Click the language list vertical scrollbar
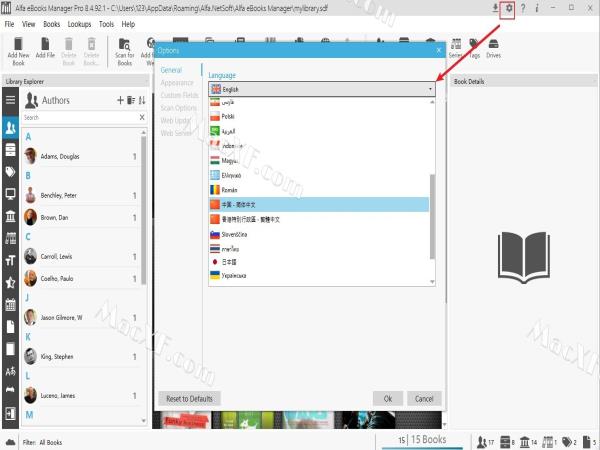The image size is (600, 450). 433,215
